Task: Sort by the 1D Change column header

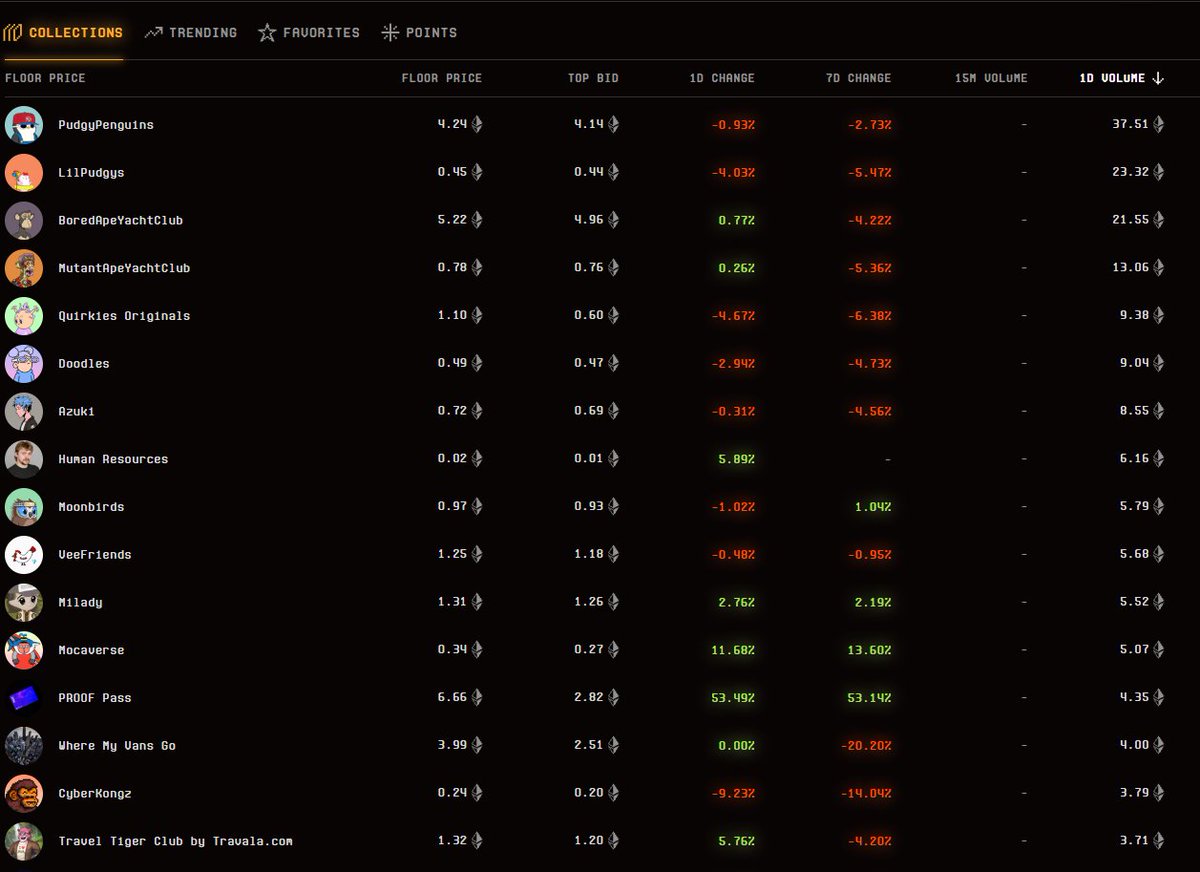Action: tap(722, 78)
